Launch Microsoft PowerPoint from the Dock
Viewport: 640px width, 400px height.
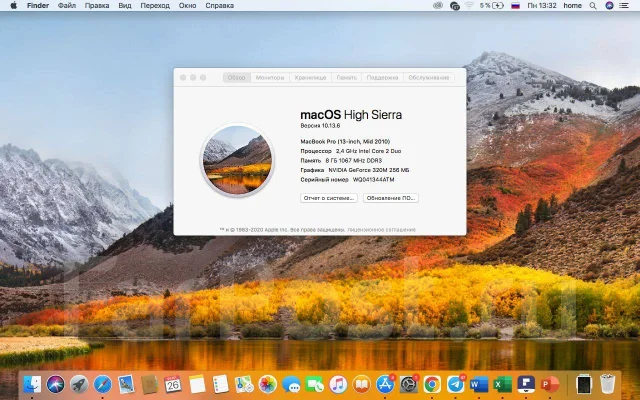549,384
